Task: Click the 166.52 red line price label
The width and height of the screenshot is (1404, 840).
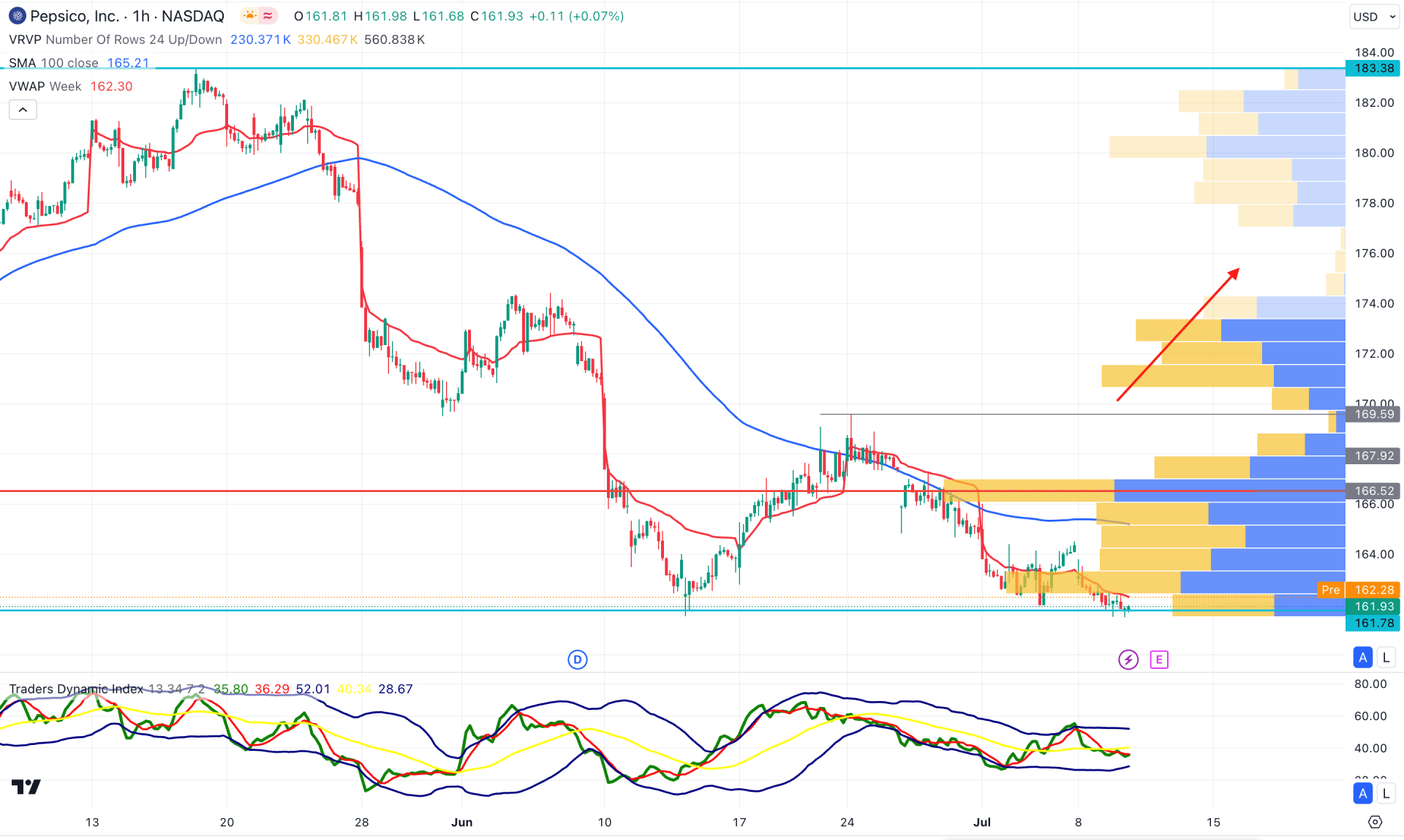Action: coord(1374,491)
